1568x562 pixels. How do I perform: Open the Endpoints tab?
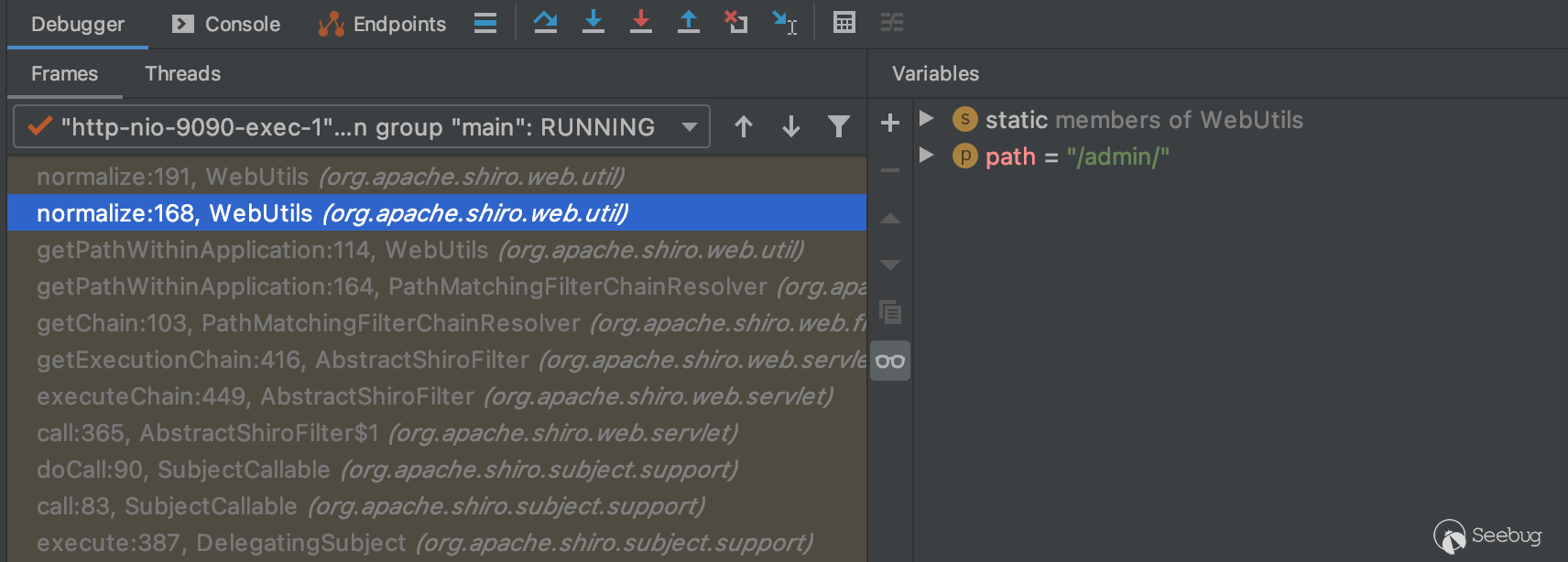click(x=383, y=24)
